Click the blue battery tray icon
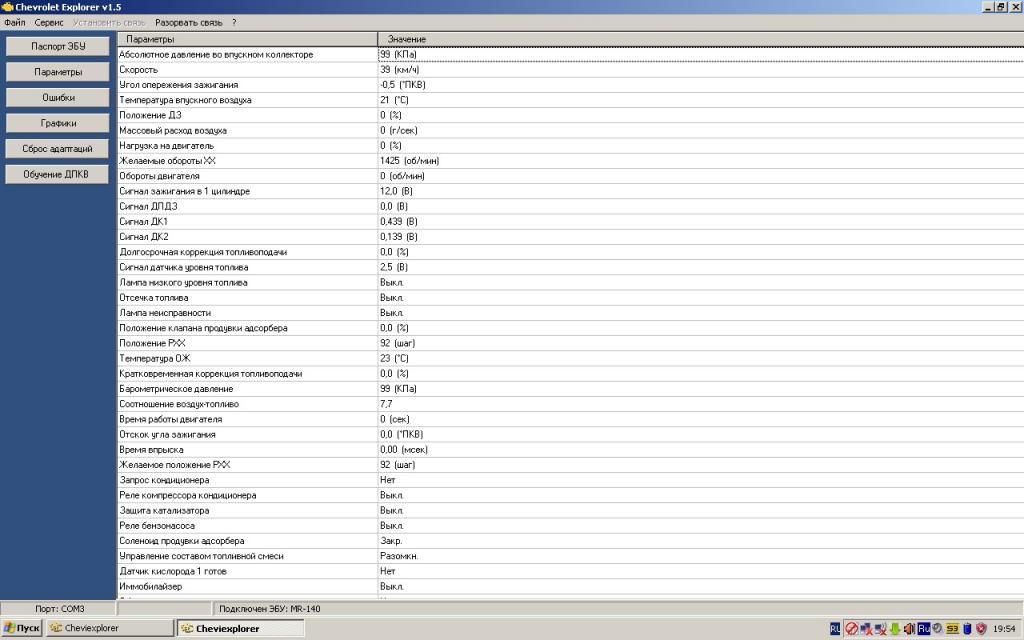1024x640 pixels. [x=967, y=628]
